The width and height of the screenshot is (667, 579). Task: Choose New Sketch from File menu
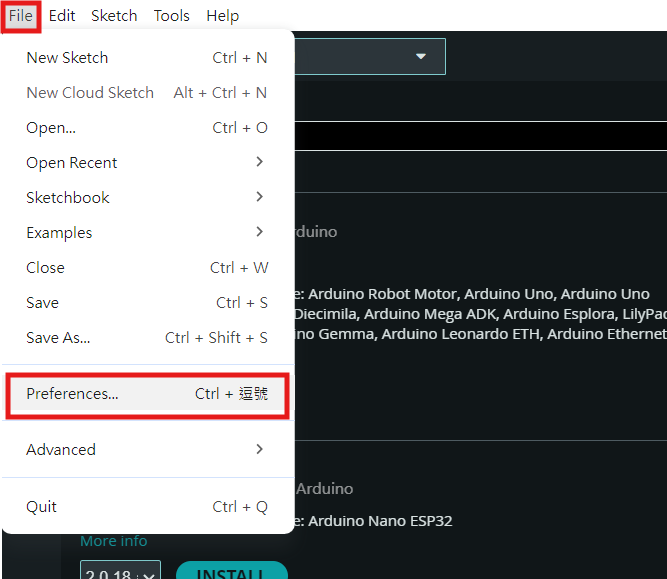[x=147, y=58]
